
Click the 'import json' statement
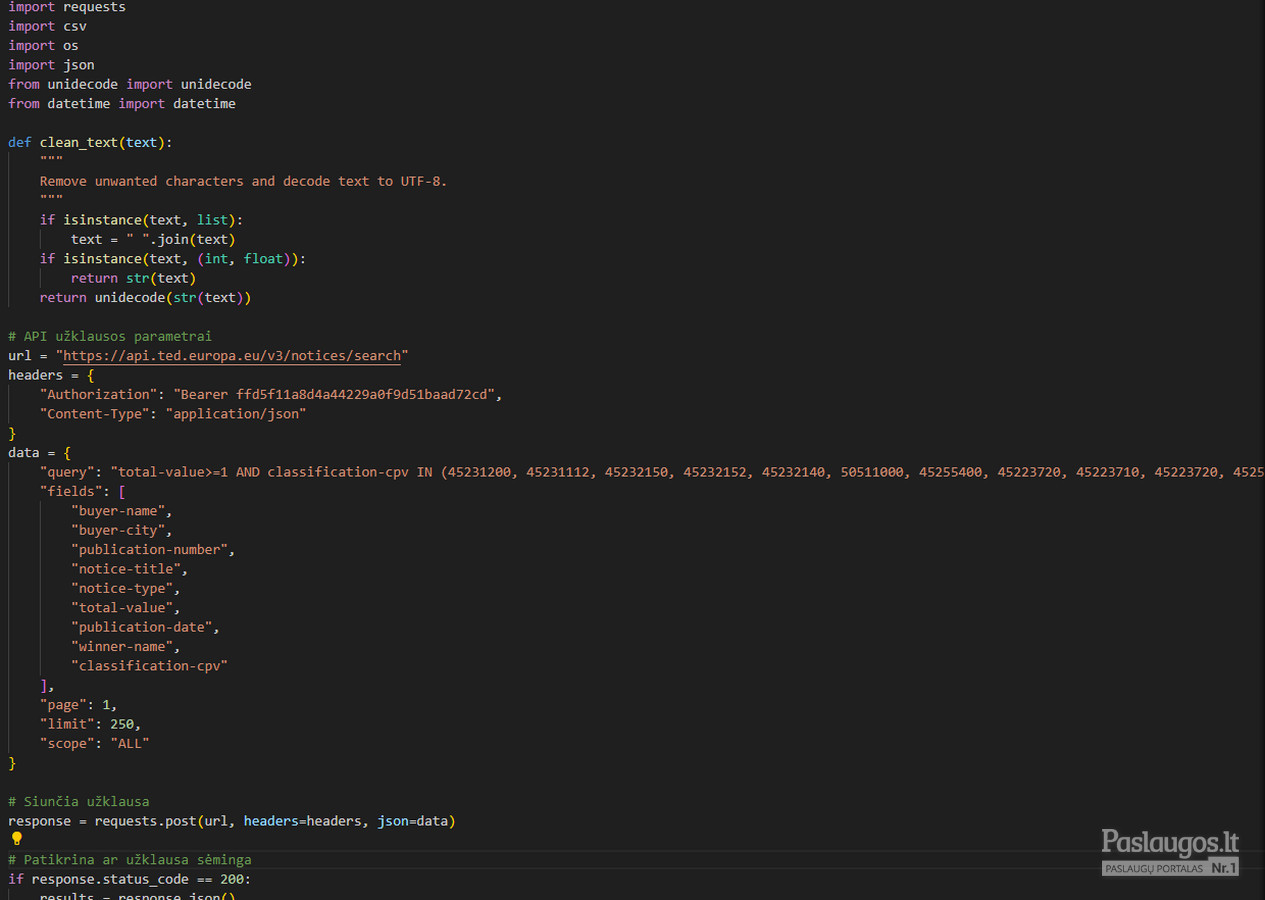pyautogui.click(x=51, y=65)
